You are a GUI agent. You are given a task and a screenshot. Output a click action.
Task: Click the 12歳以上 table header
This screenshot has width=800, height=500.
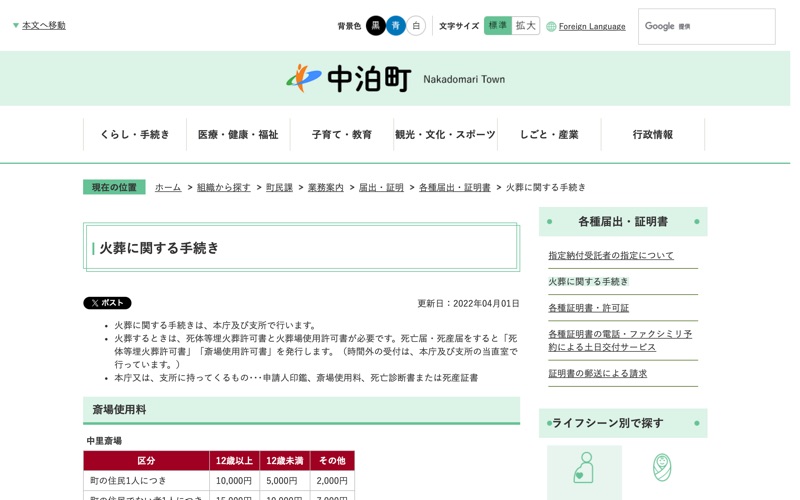point(234,461)
